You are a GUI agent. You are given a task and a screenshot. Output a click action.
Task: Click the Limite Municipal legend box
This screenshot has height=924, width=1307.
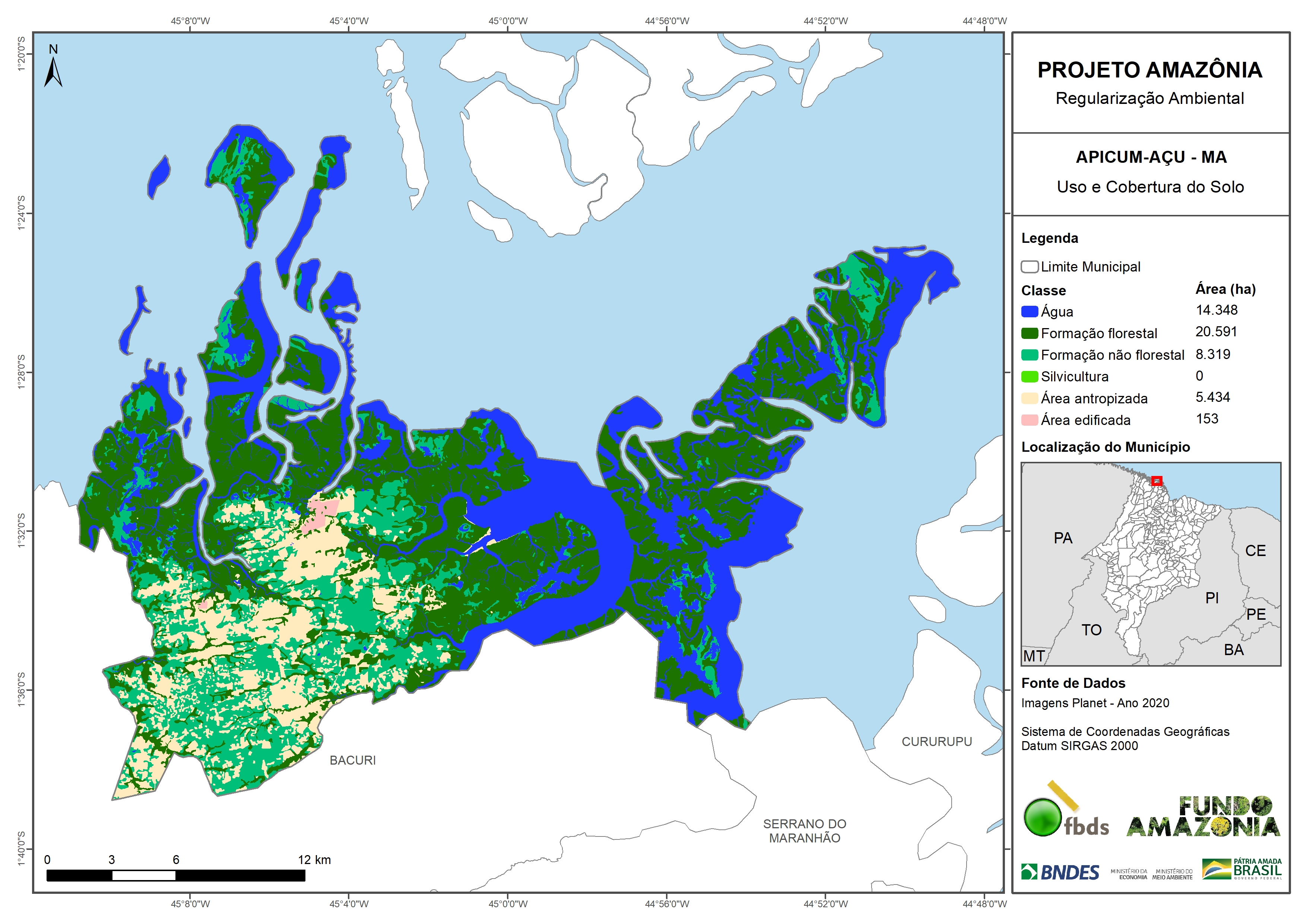(1029, 267)
